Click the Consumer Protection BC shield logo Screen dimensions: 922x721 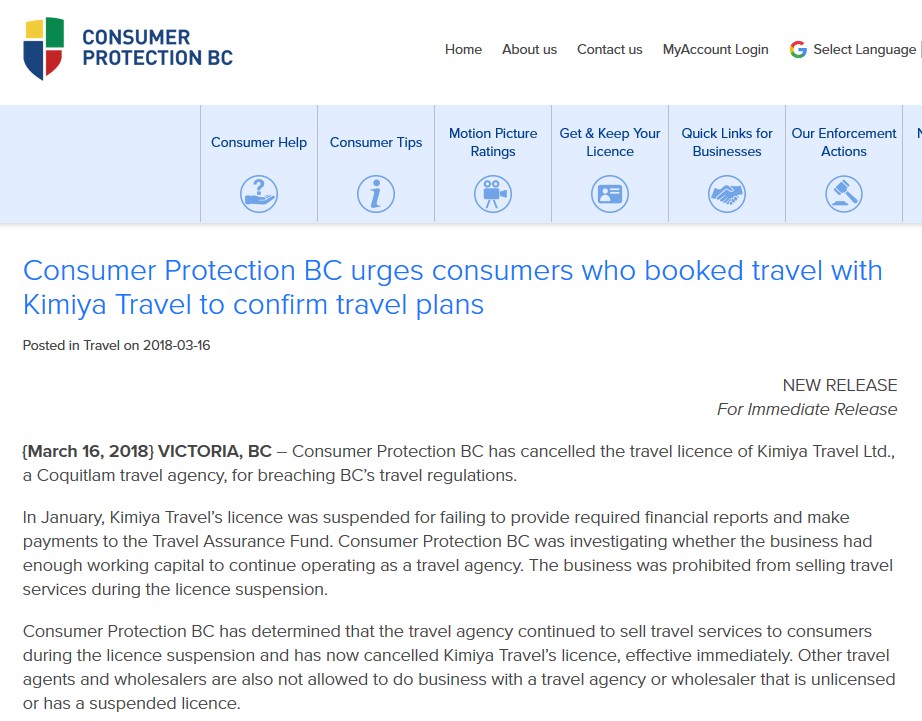(x=44, y=48)
